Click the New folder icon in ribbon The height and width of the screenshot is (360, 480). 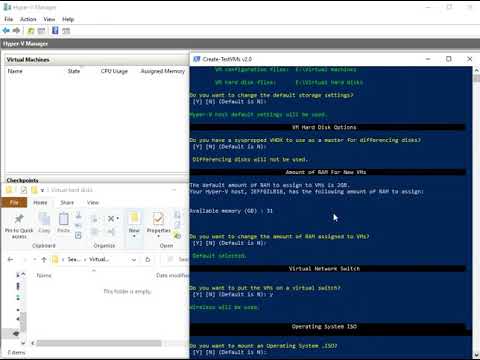click(x=134, y=218)
